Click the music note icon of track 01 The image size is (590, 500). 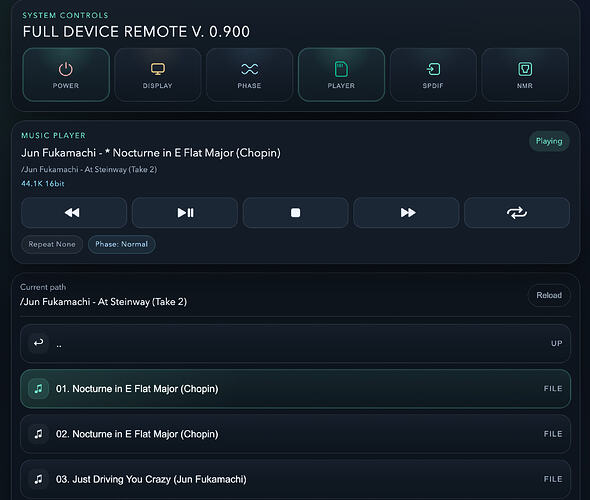coord(38,389)
